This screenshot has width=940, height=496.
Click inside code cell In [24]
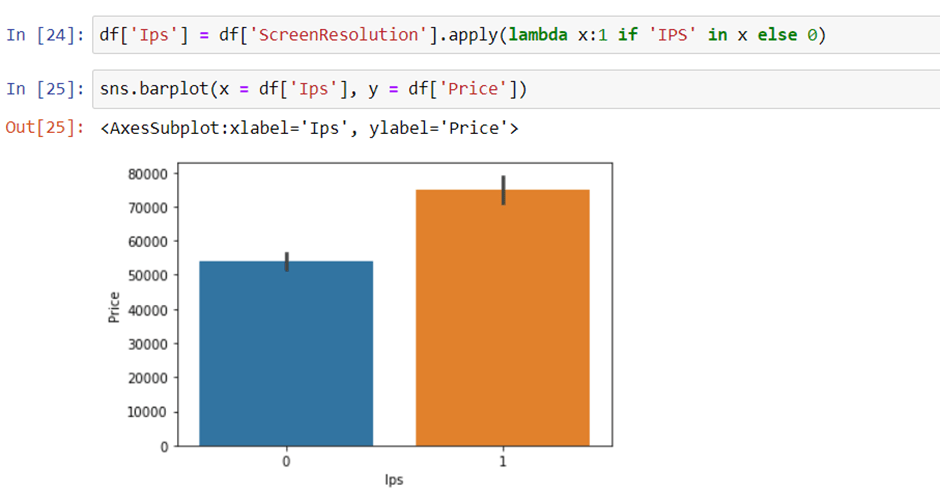click(516, 35)
